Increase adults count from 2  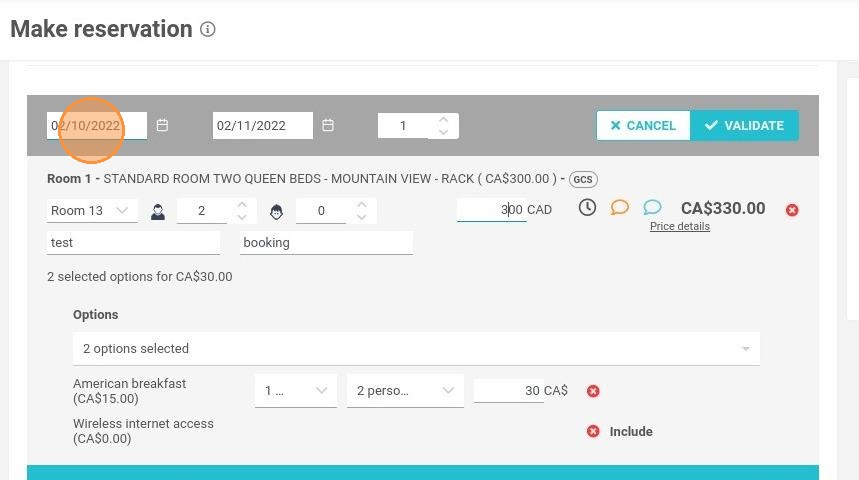(242, 204)
